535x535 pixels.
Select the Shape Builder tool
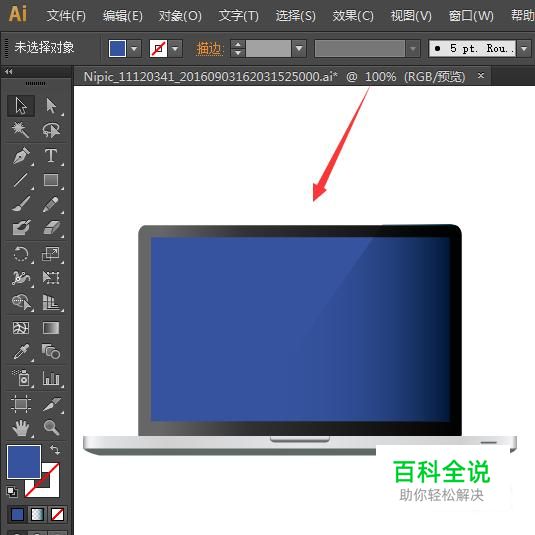[x=21, y=302]
